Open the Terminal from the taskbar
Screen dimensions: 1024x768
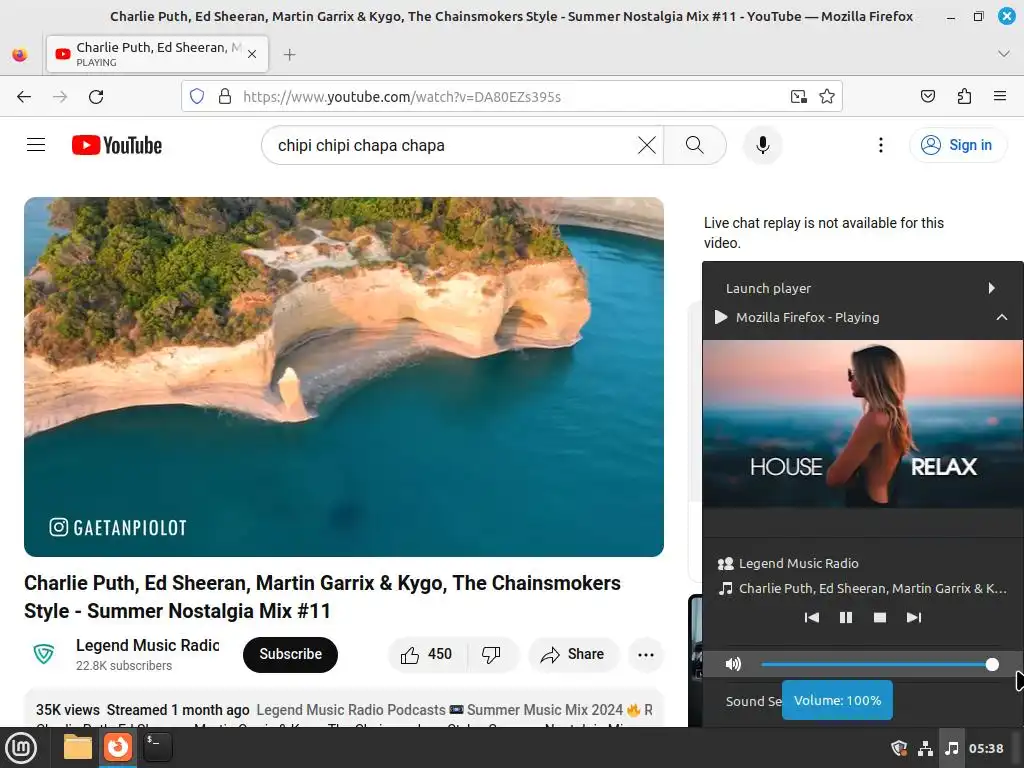pos(157,747)
